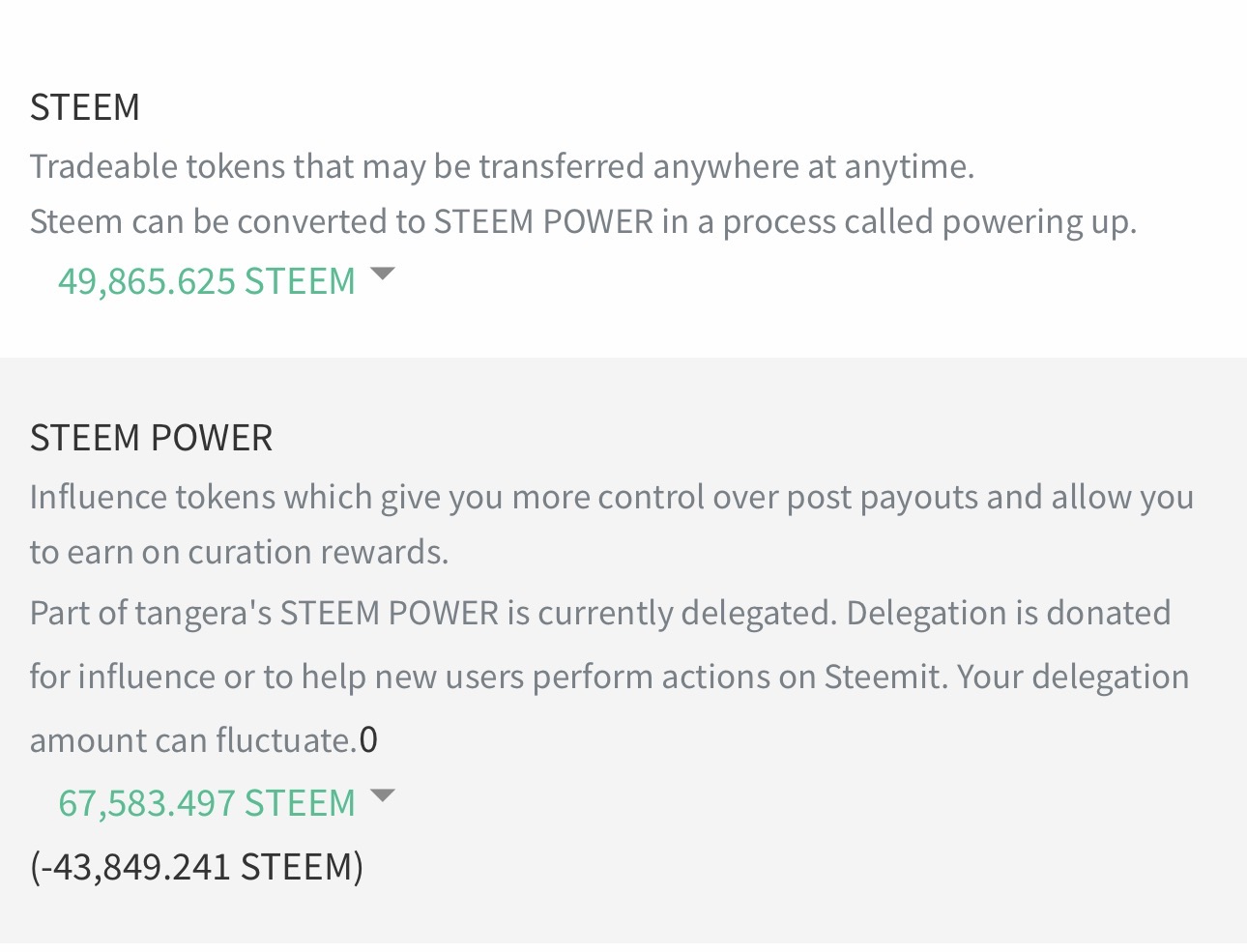Click the arrow beside 67,583.497 STEEM

pyautogui.click(x=383, y=796)
